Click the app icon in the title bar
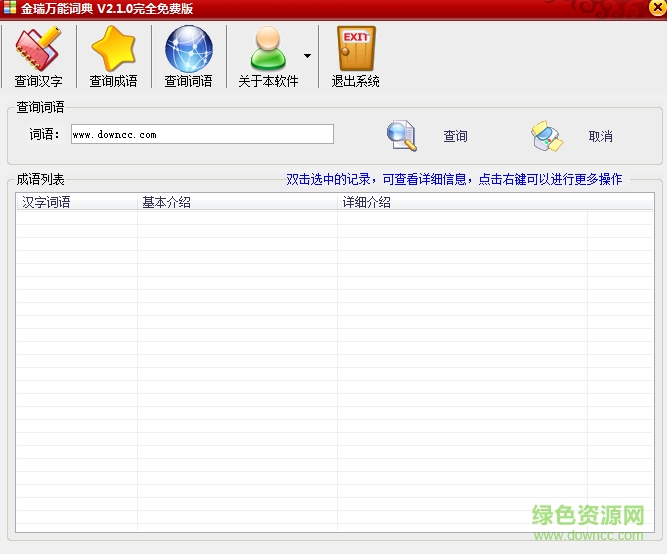 [9, 7]
